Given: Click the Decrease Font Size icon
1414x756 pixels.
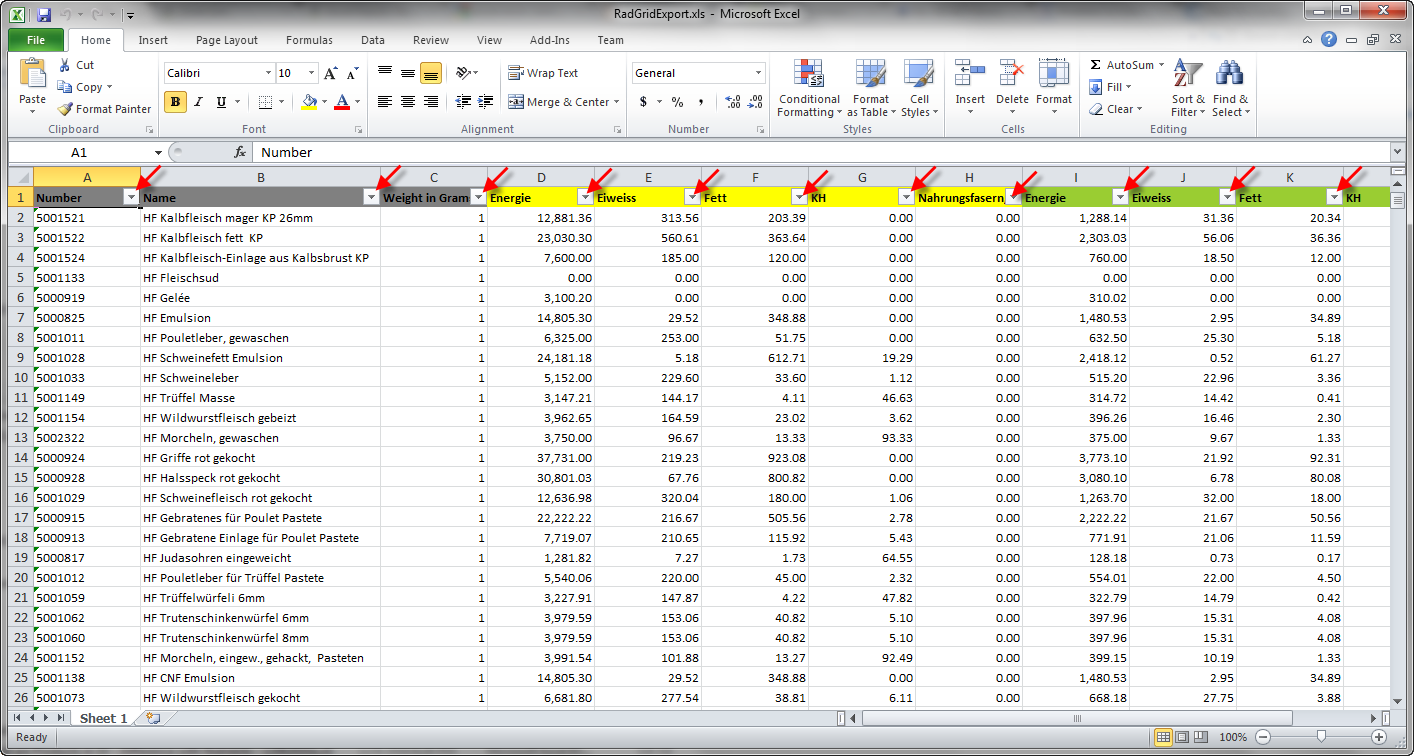Looking at the screenshot, I should 352,74.
